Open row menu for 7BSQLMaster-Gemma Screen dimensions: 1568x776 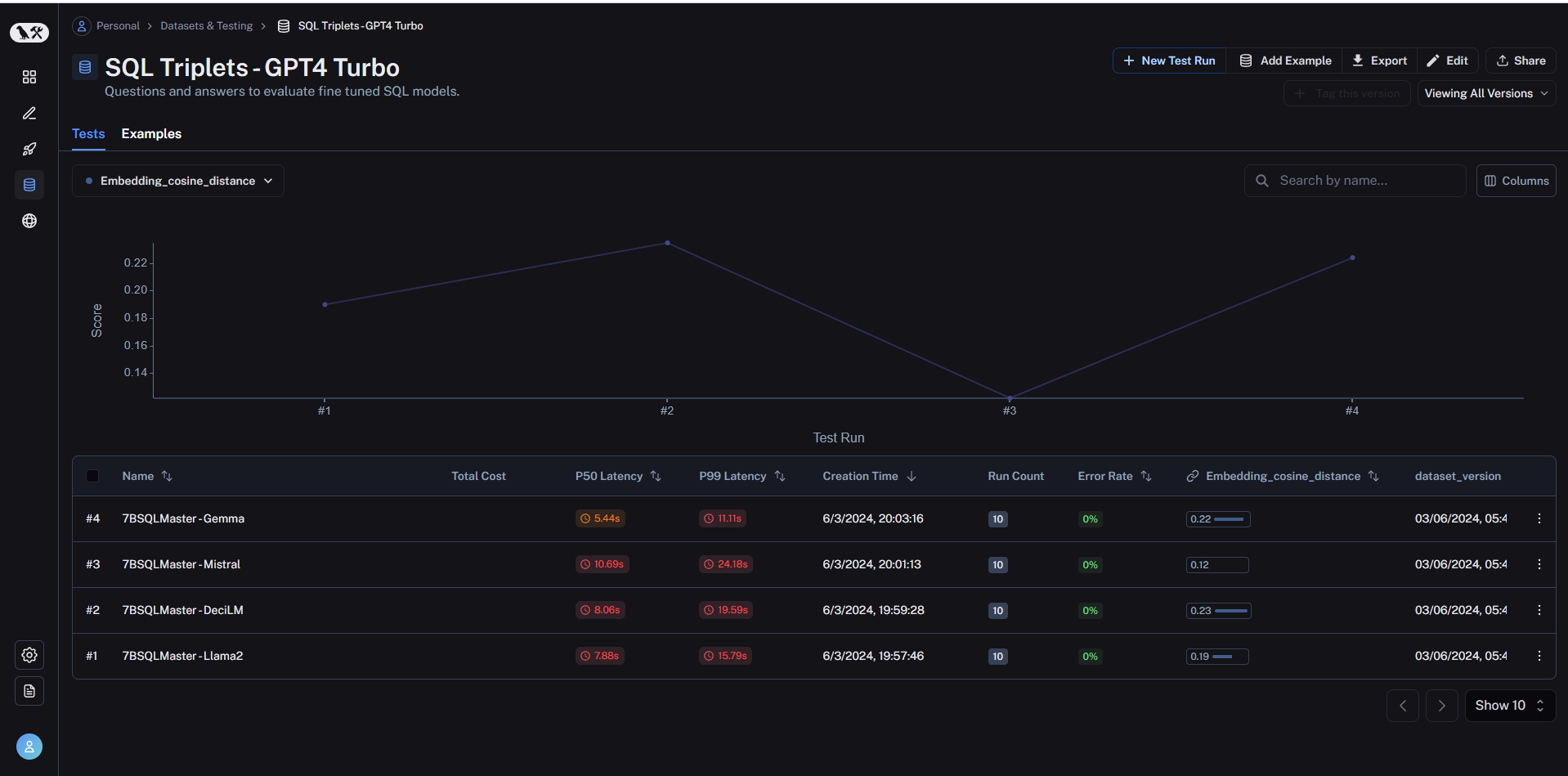pos(1539,518)
